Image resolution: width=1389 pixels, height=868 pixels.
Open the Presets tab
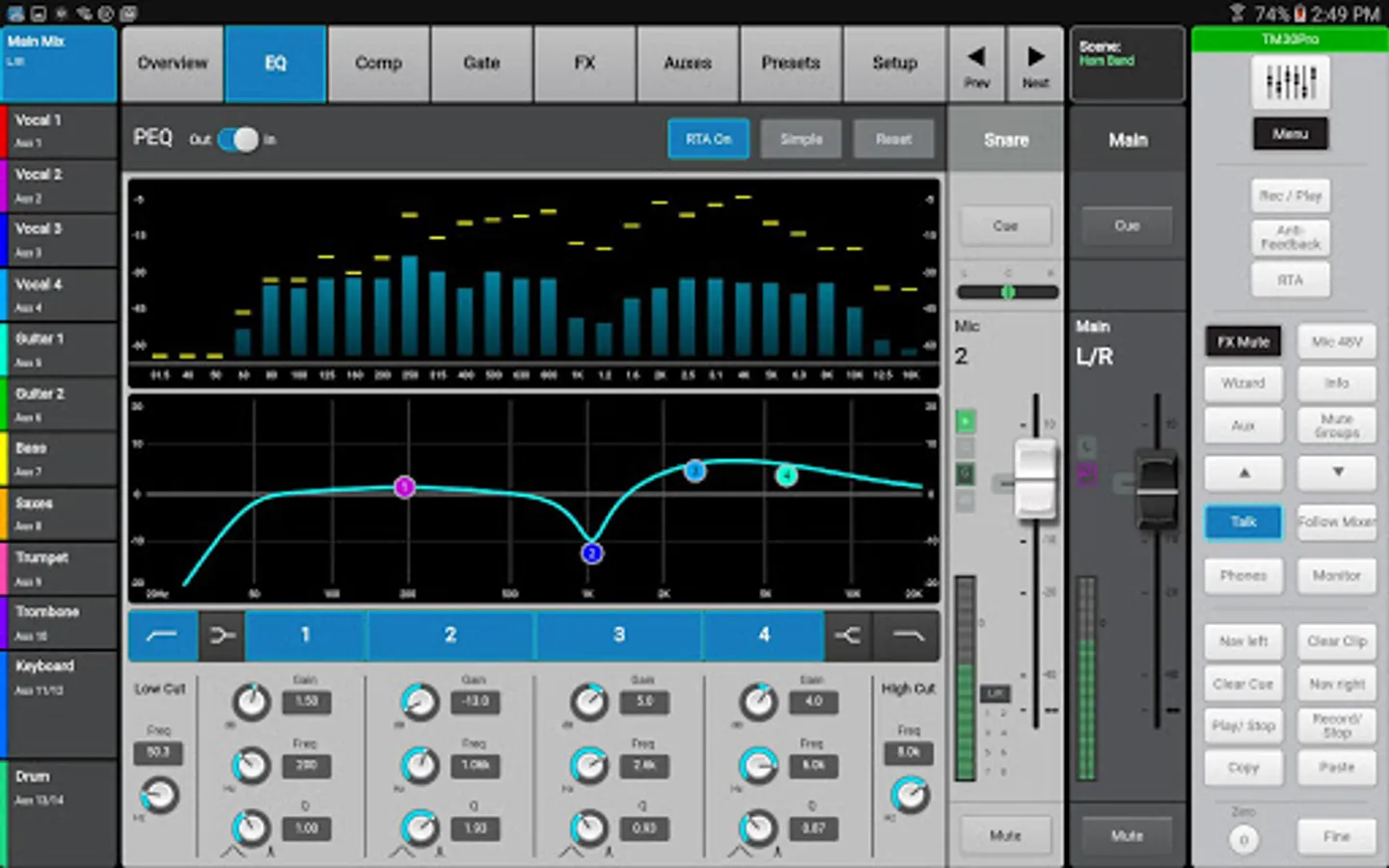coord(790,64)
